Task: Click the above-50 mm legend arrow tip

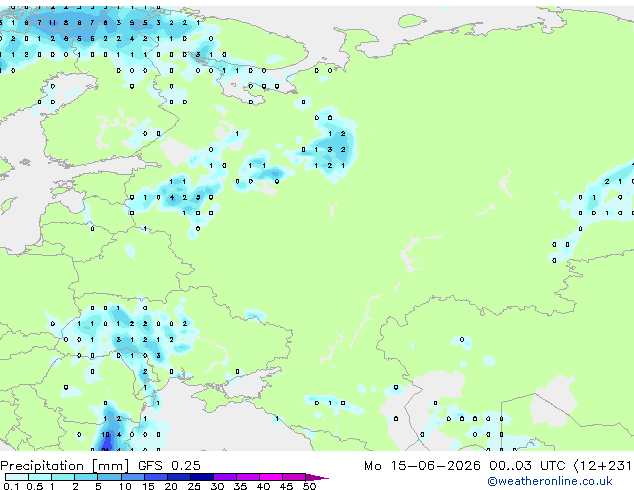Action: point(317,477)
